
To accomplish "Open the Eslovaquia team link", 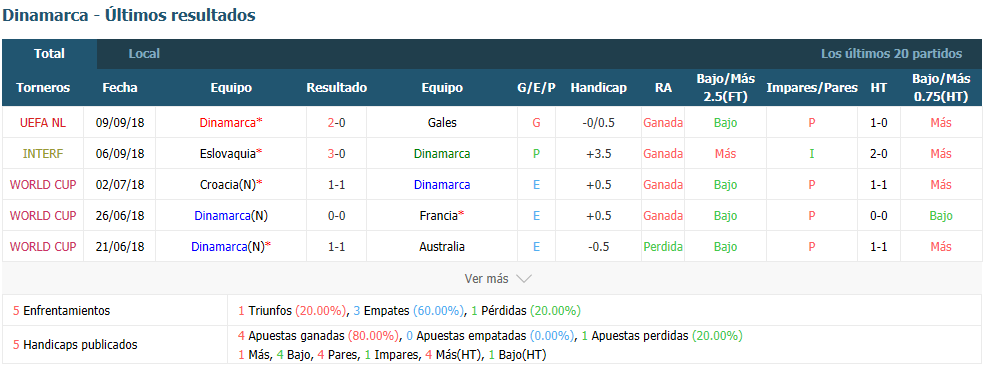I will pos(228,154).
